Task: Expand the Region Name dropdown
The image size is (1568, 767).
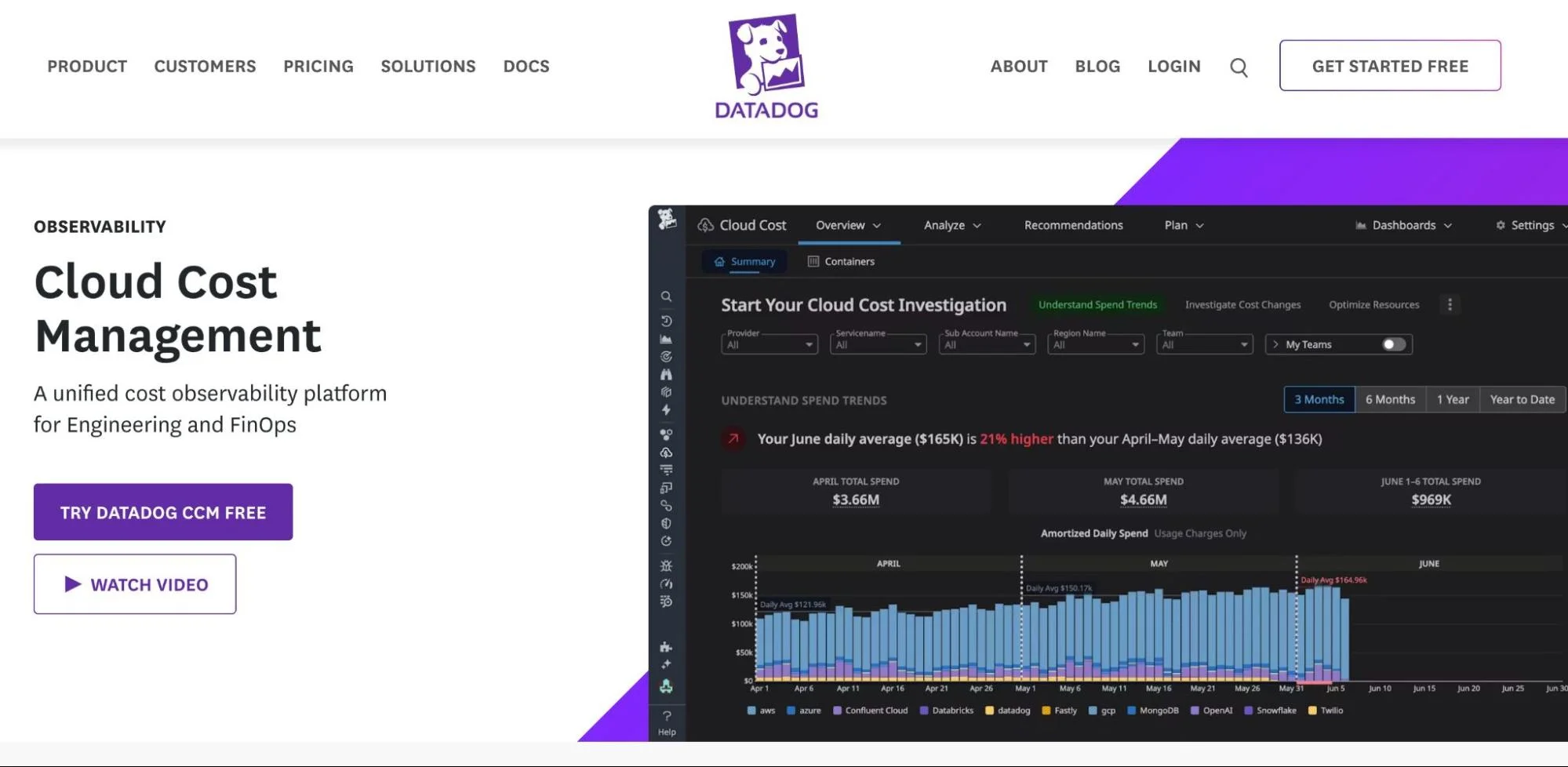Action: 1094,344
